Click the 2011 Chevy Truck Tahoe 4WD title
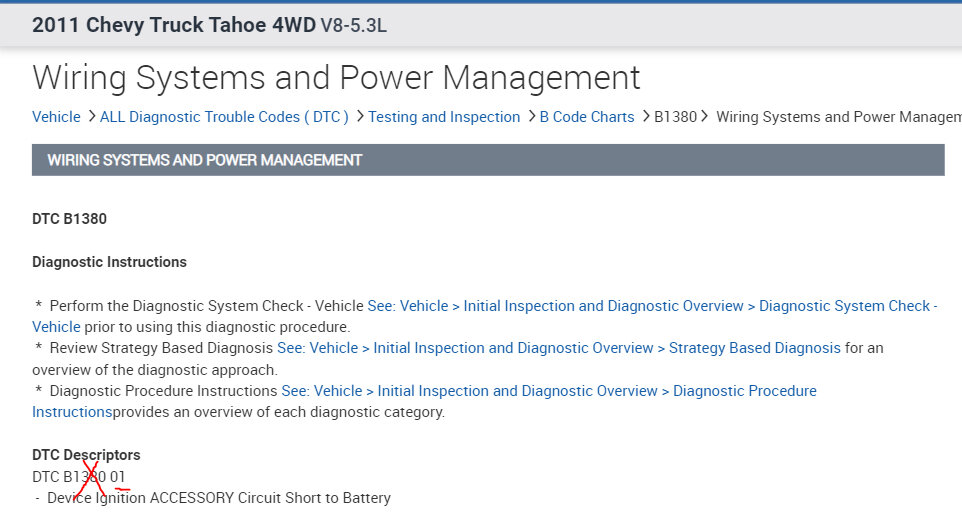Screen dimensions: 962x522 209,25
